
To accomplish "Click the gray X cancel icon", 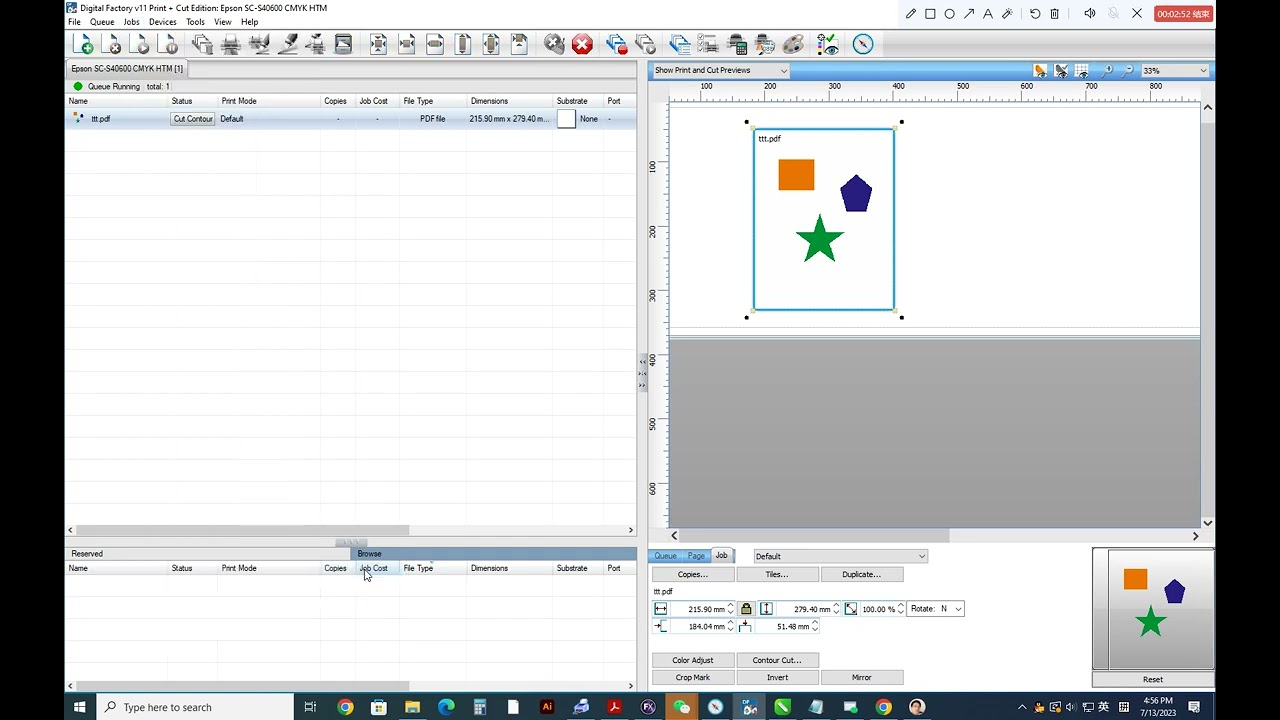I will point(554,44).
